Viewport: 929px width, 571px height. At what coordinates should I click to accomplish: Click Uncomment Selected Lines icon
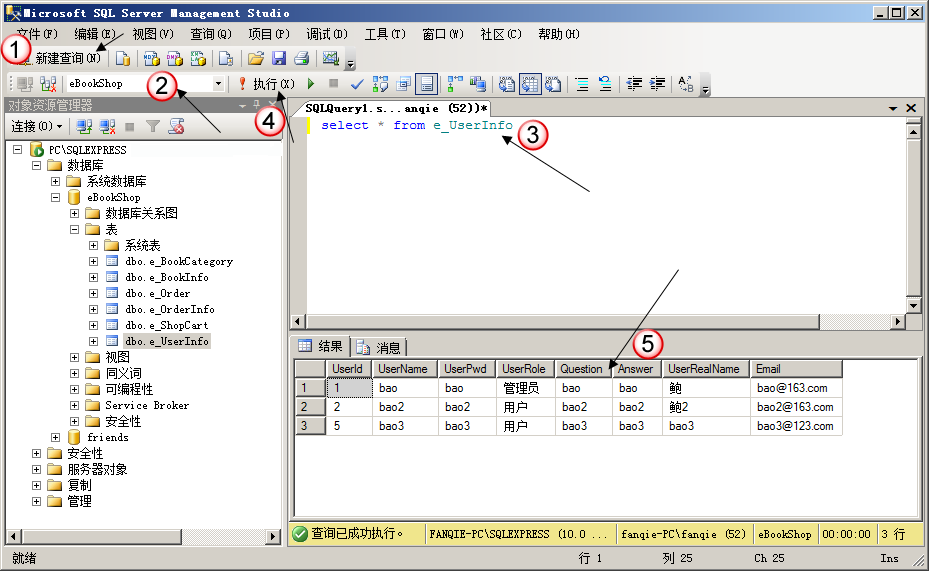pyautogui.click(x=605, y=84)
